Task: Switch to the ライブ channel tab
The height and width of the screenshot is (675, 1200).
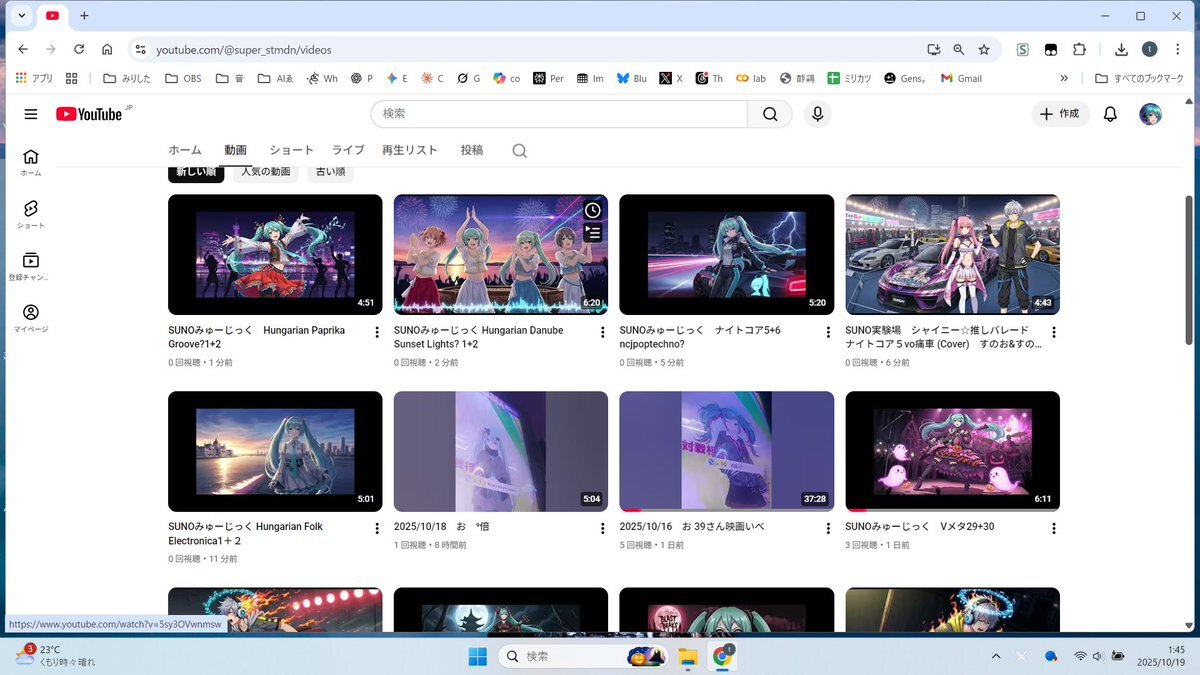Action: coord(348,150)
